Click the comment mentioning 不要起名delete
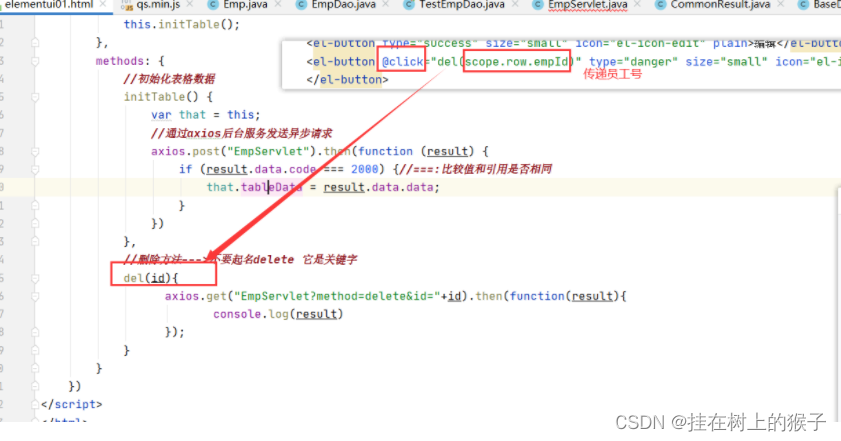This screenshot has width=841, height=441. tap(240, 260)
